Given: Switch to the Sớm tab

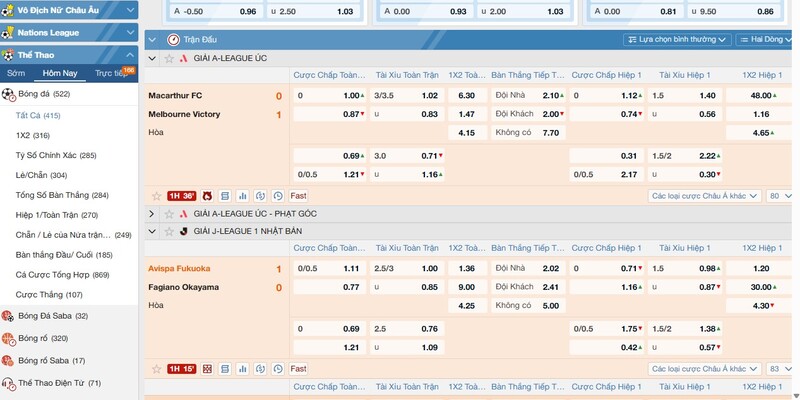Looking at the screenshot, I should click(16, 74).
